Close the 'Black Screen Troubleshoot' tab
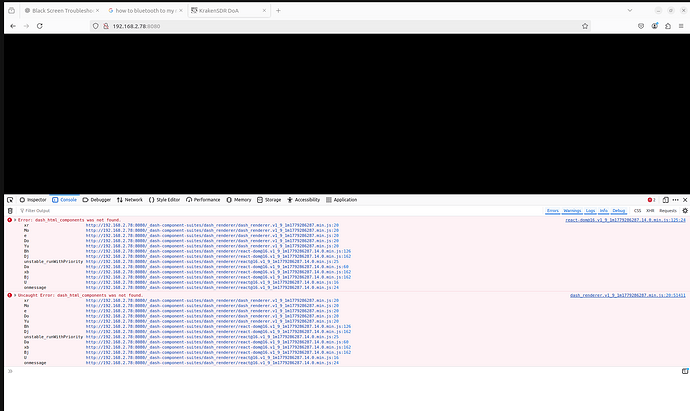Screen dimensions: 690x411 point(97,11)
